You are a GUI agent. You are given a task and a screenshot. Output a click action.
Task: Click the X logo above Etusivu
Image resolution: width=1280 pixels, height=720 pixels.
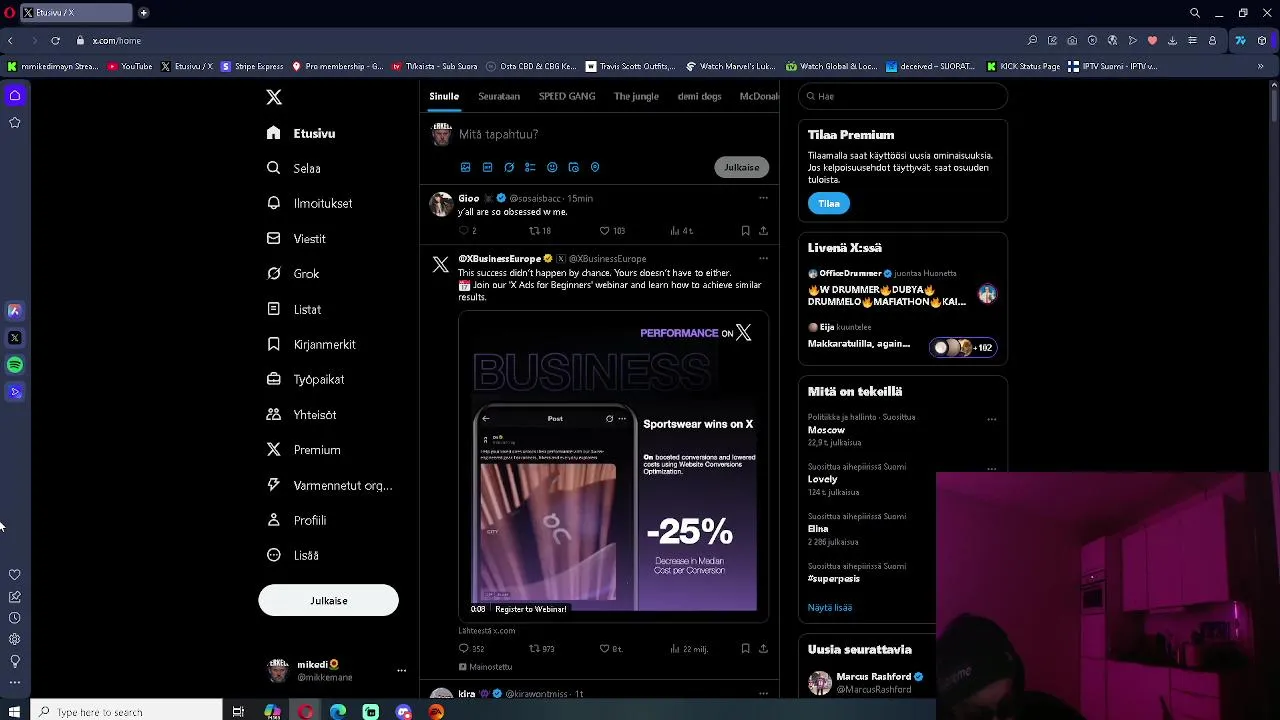tap(274, 97)
